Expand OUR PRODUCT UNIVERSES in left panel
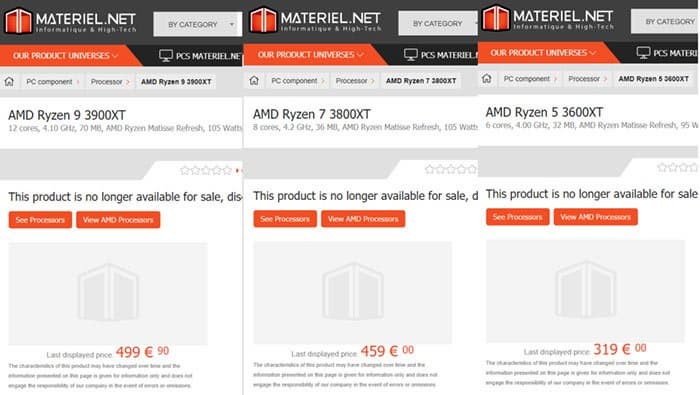The width and height of the screenshot is (700, 395). [65, 56]
